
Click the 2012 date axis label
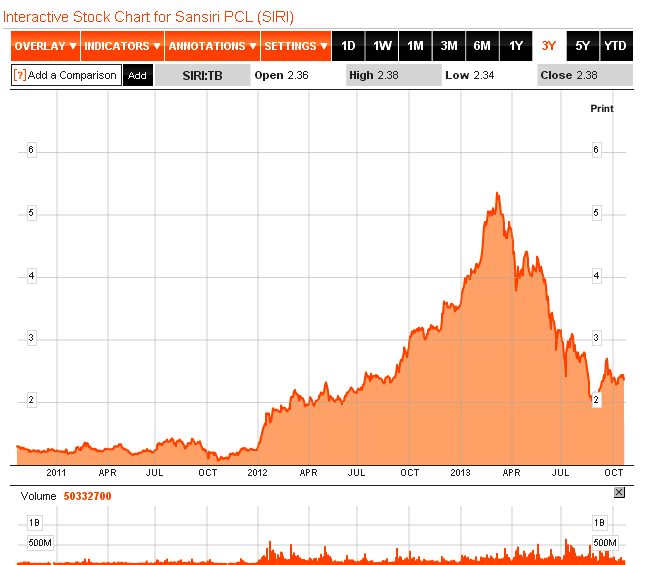tap(257, 473)
